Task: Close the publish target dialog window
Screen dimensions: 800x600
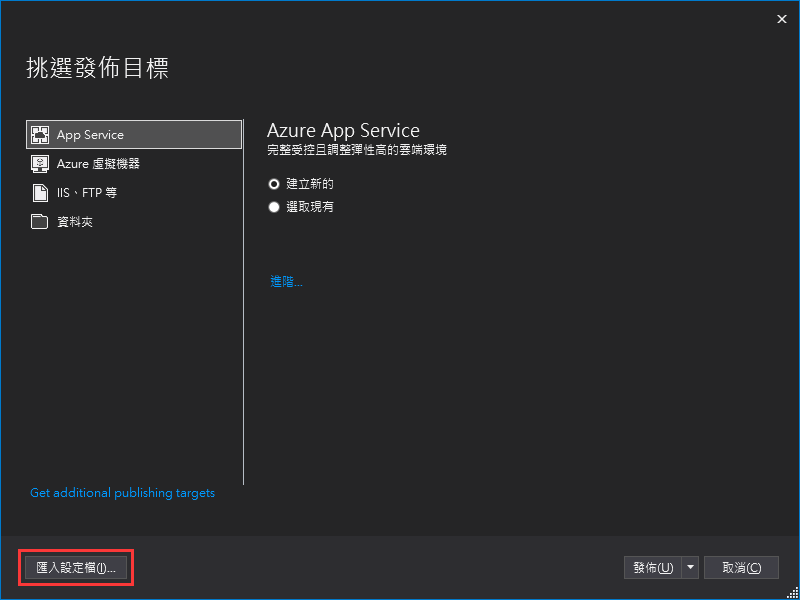Action: tap(781, 19)
